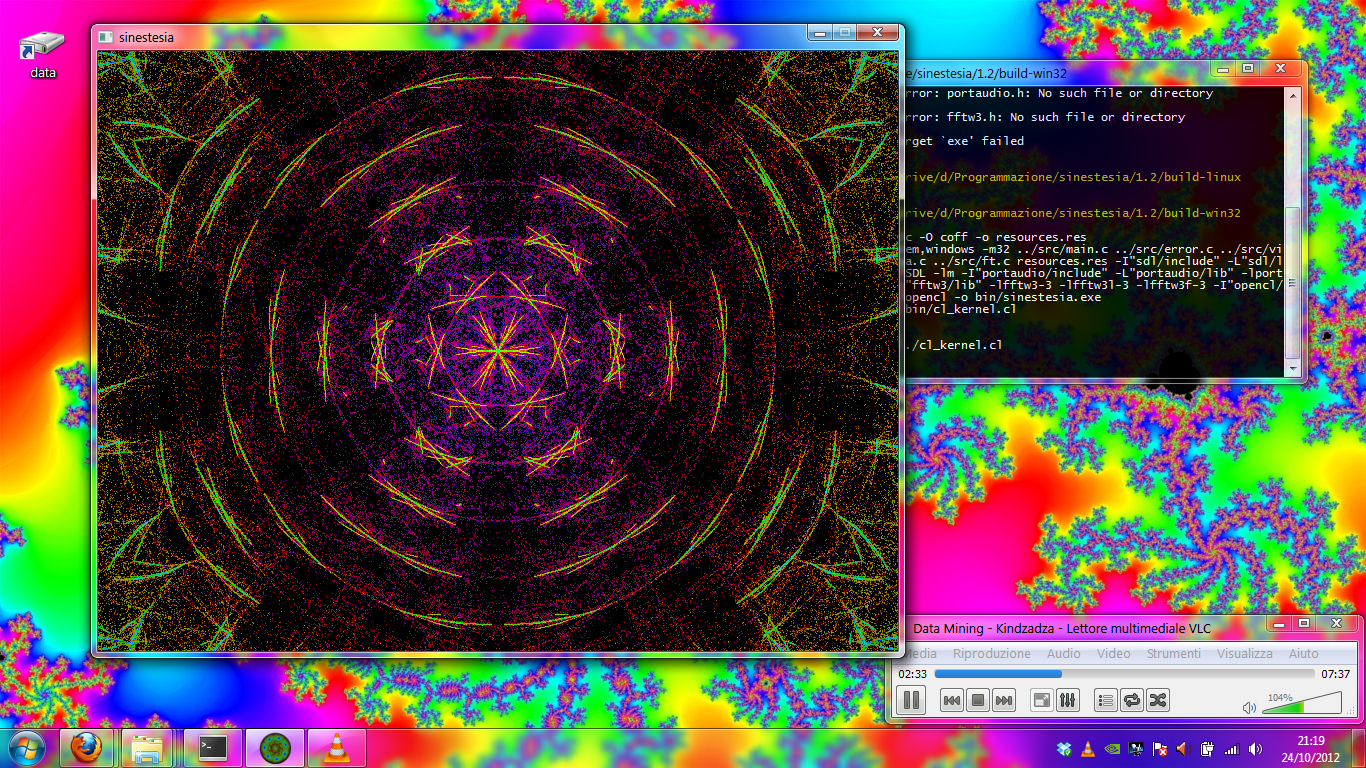Screen dimensions: 1366x768
Task: Toggle VLC loop repeat mode
Action: (1132, 701)
